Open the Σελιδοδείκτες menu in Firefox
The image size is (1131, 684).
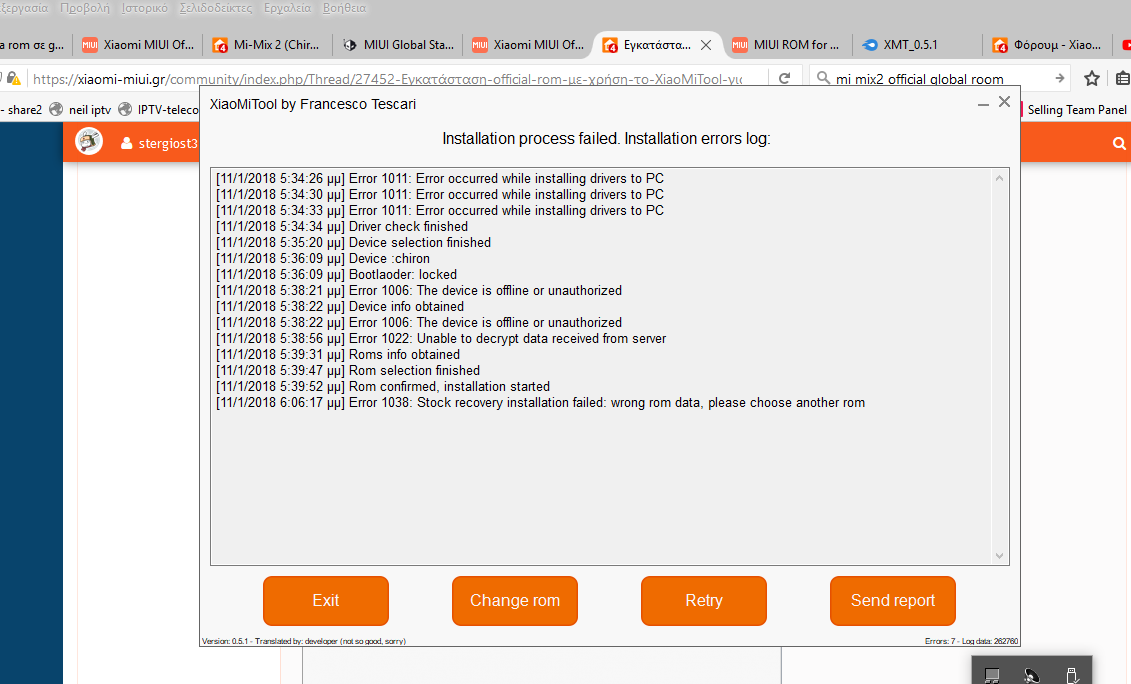click(216, 8)
